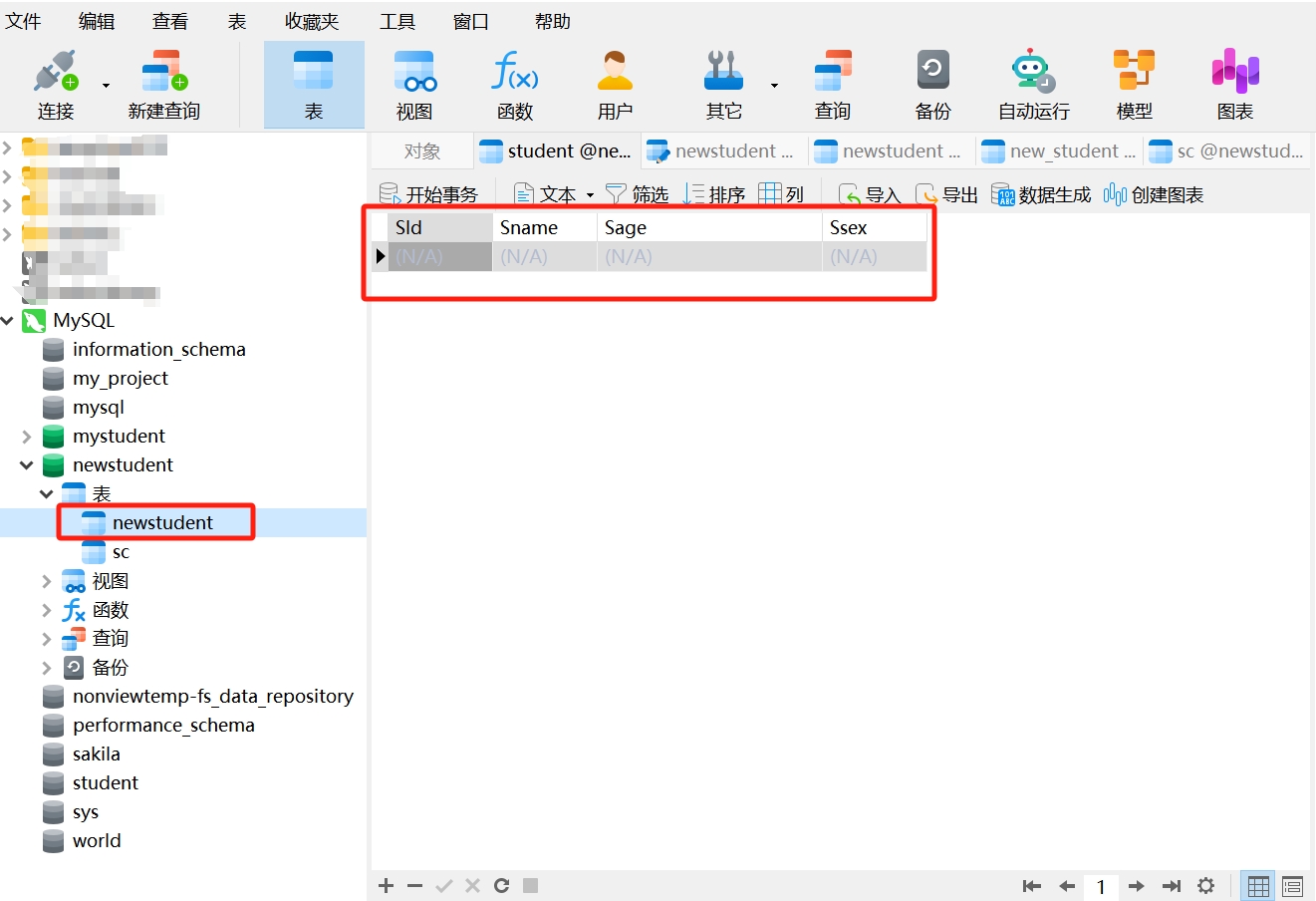Image resolution: width=1316 pixels, height=901 pixels.
Task: Switch to grid view at bottom right
Action: [x=1259, y=885]
